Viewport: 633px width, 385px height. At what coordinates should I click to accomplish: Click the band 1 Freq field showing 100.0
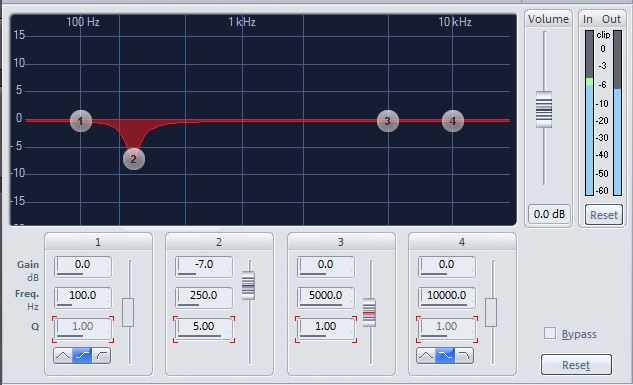tap(83, 297)
